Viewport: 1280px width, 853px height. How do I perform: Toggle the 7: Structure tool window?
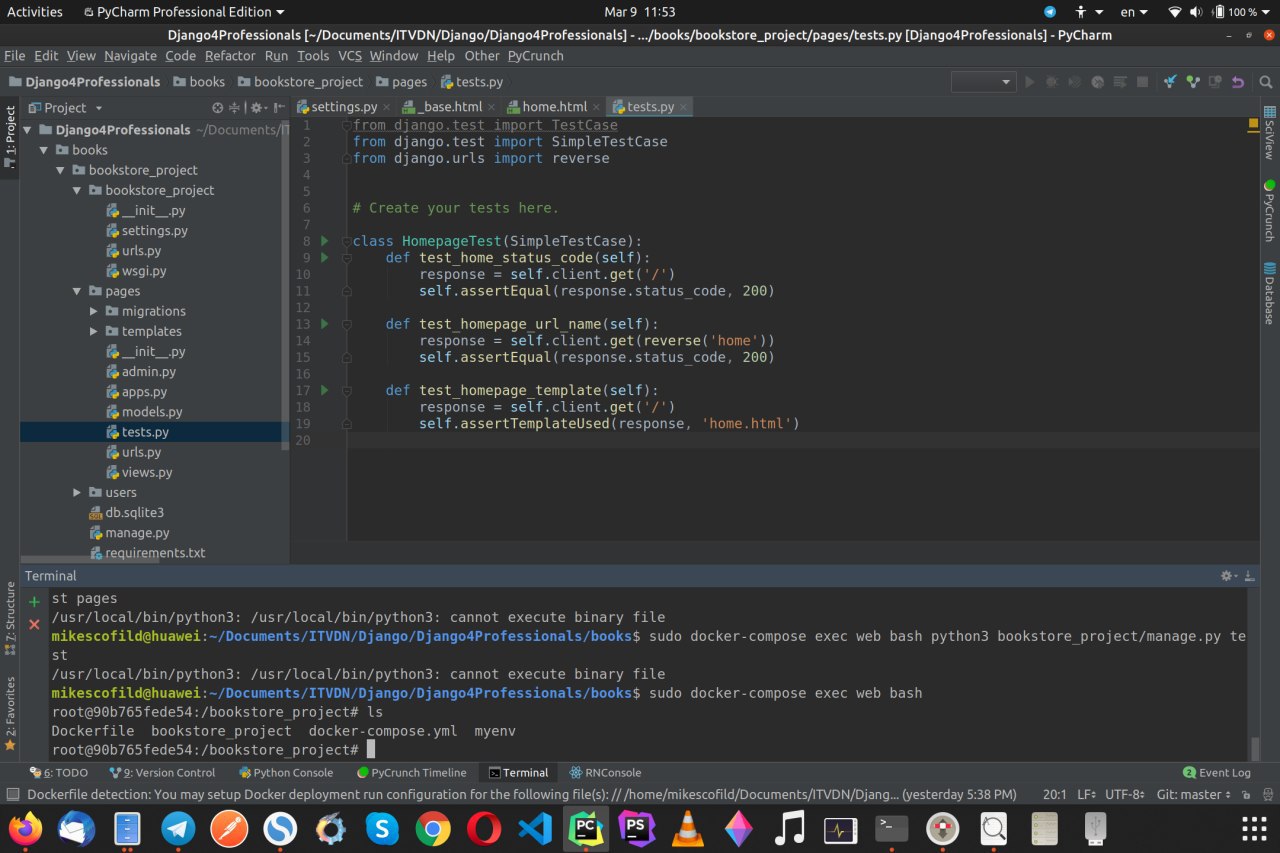click(x=10, y=617)
